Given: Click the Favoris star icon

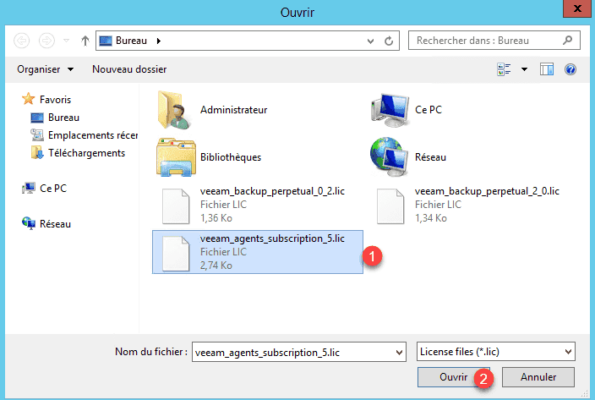Looking at the screenshot, I should (x=28, y=99).
